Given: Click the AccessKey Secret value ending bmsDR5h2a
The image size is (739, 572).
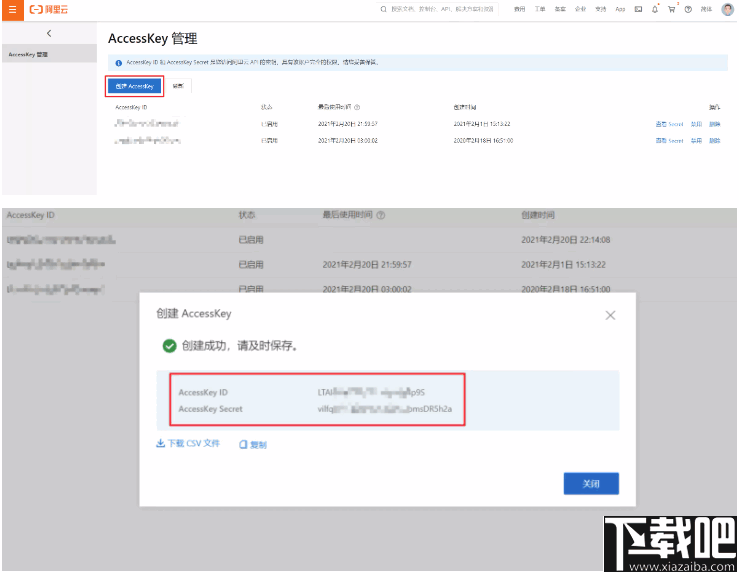Looking at the screenshot, I should pyautogui.click(x=385, y=409).
